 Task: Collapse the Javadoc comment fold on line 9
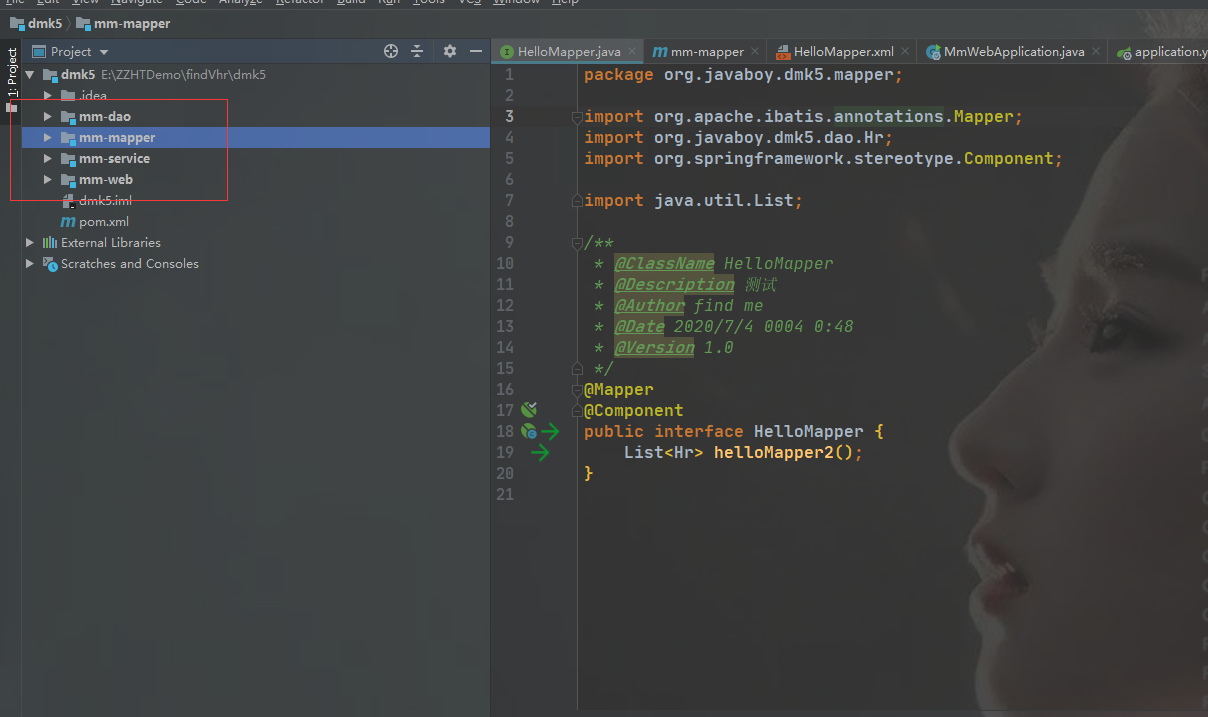click(577, 243)
